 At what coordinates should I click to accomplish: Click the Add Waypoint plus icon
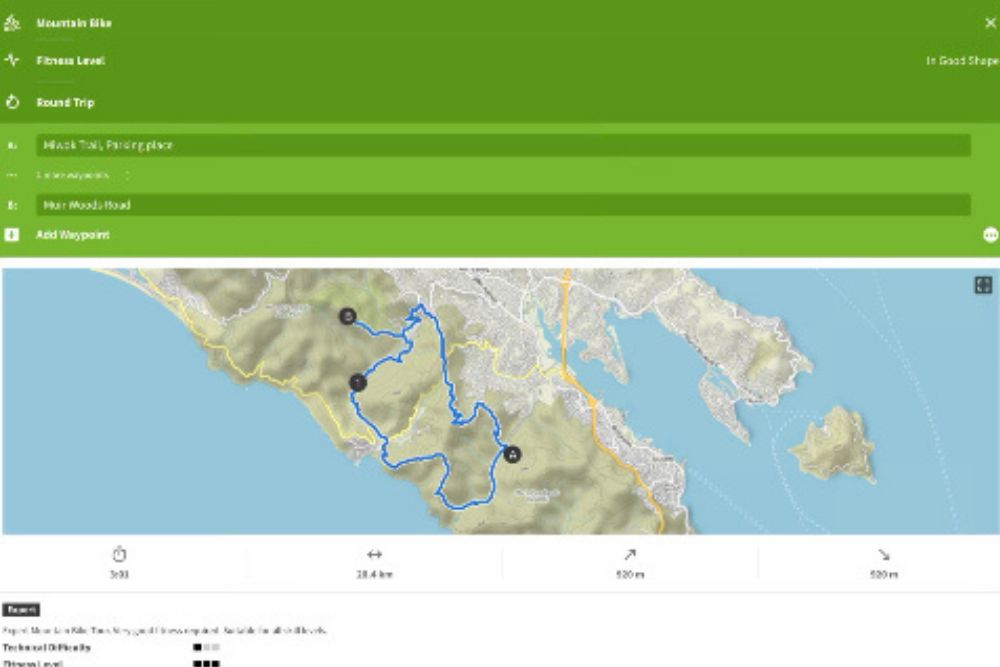tap(12, 235)
